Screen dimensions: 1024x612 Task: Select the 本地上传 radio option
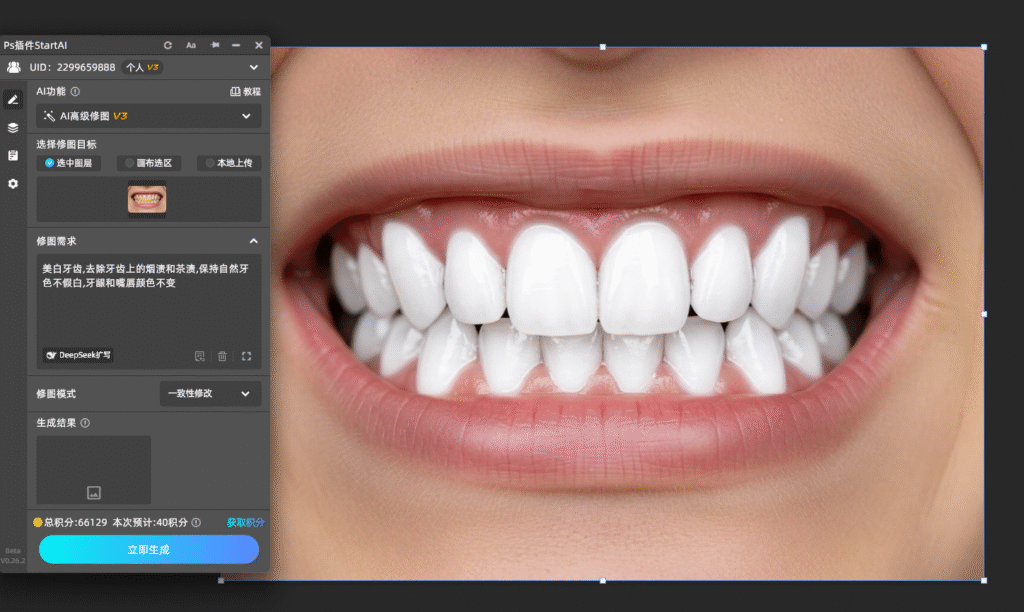click(229, 163)
